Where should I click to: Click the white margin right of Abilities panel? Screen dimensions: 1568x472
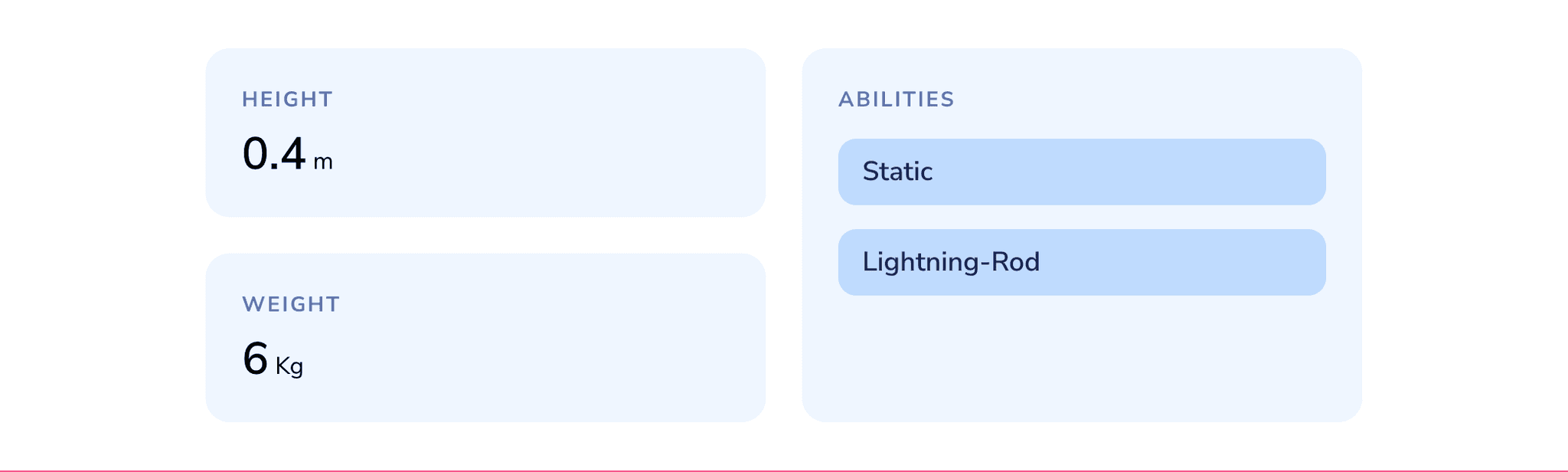tap(1462, 230)
